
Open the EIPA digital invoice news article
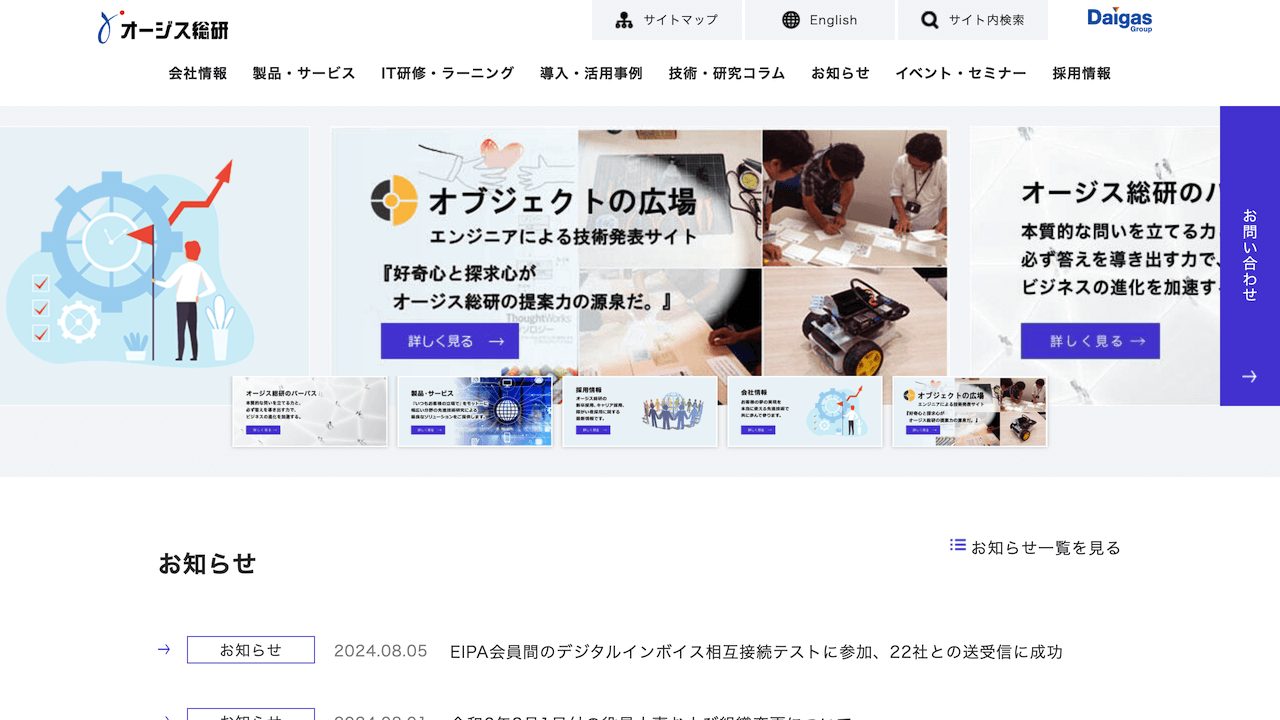point(756,651)
